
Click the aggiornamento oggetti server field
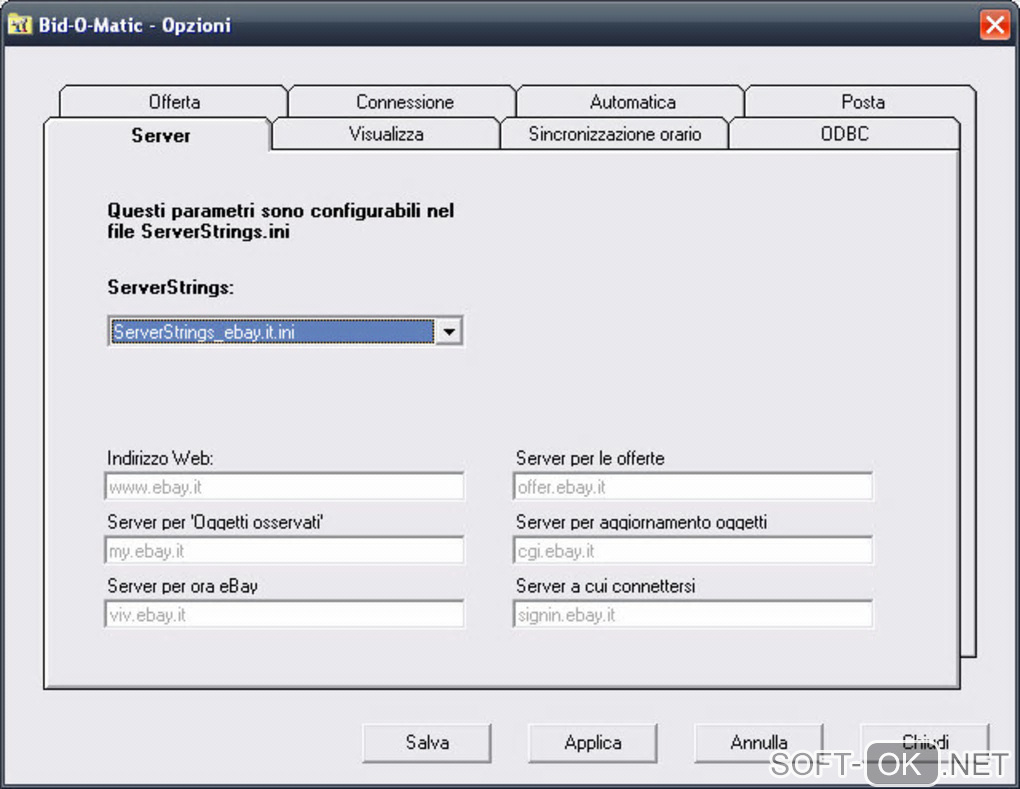point(693,550)
